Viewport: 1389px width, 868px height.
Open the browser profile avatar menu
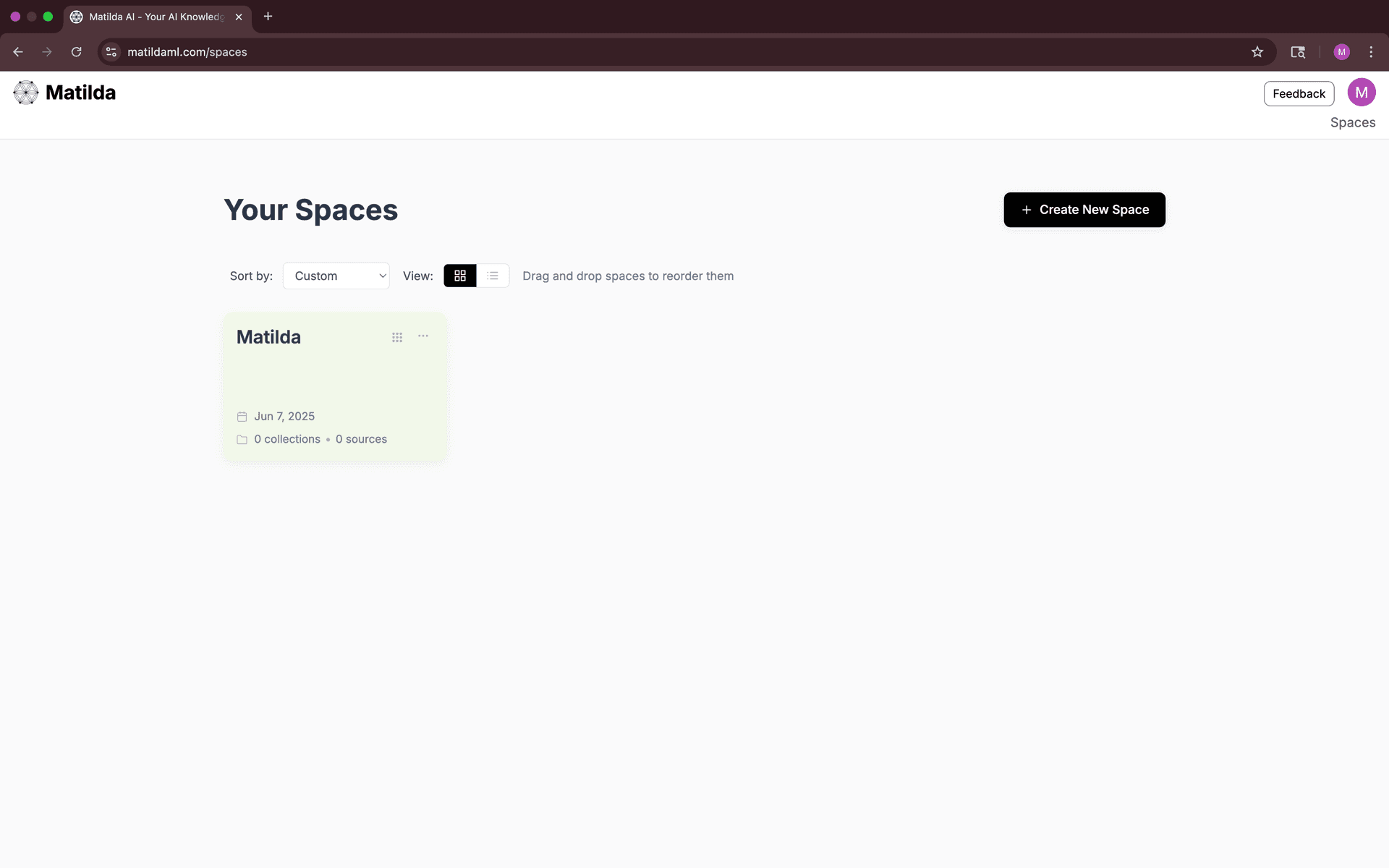(1342, 51)
